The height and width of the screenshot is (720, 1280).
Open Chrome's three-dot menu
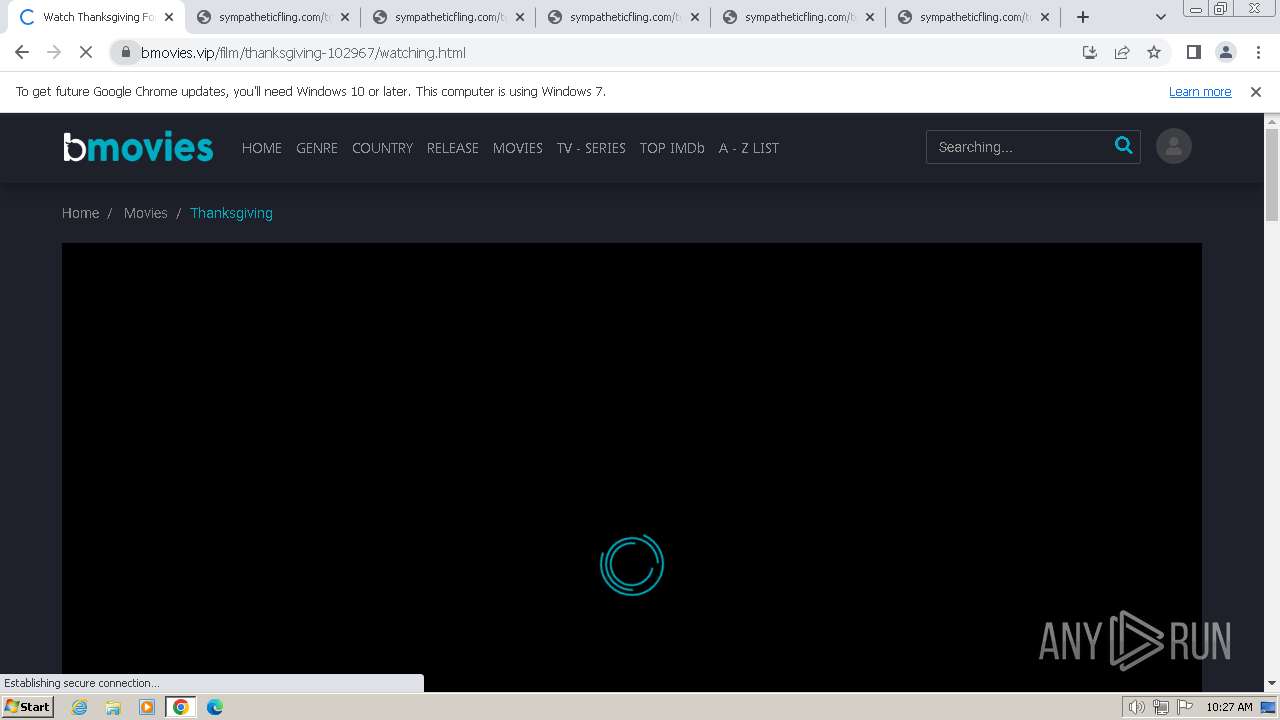point(1257,53)
